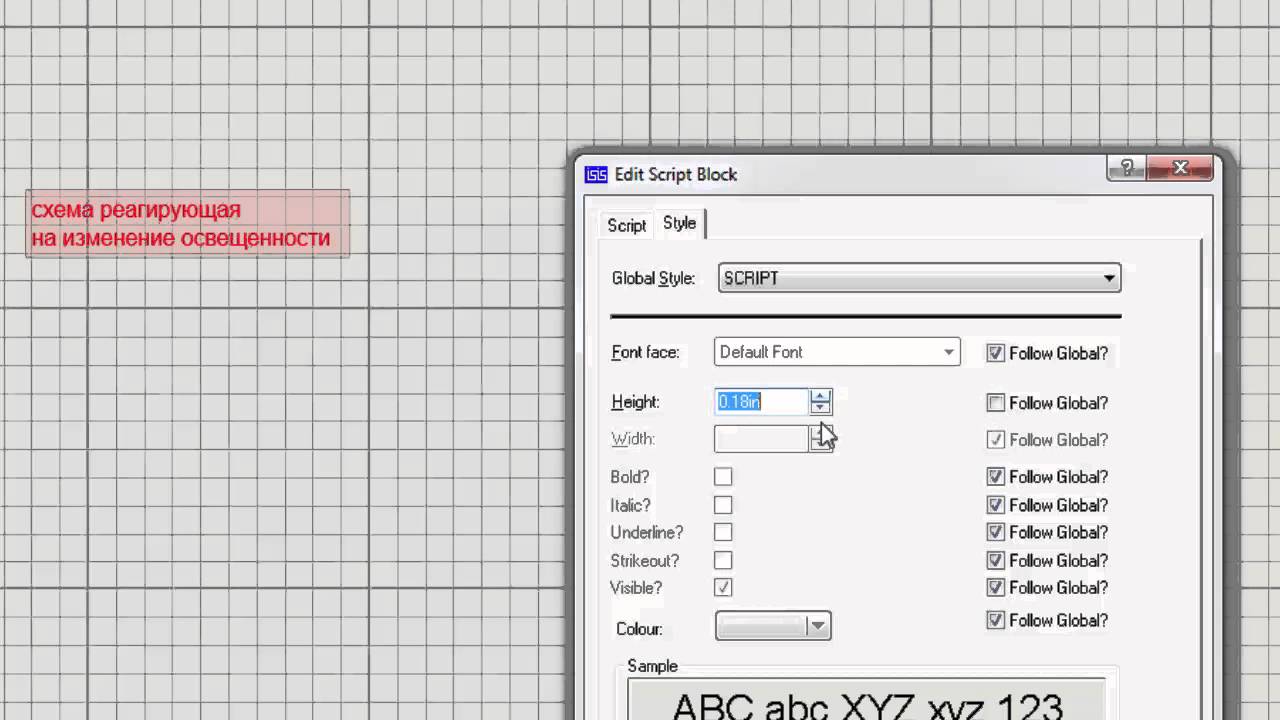Click the Height label
1280x720 pixels.
[x=635, y=402]
